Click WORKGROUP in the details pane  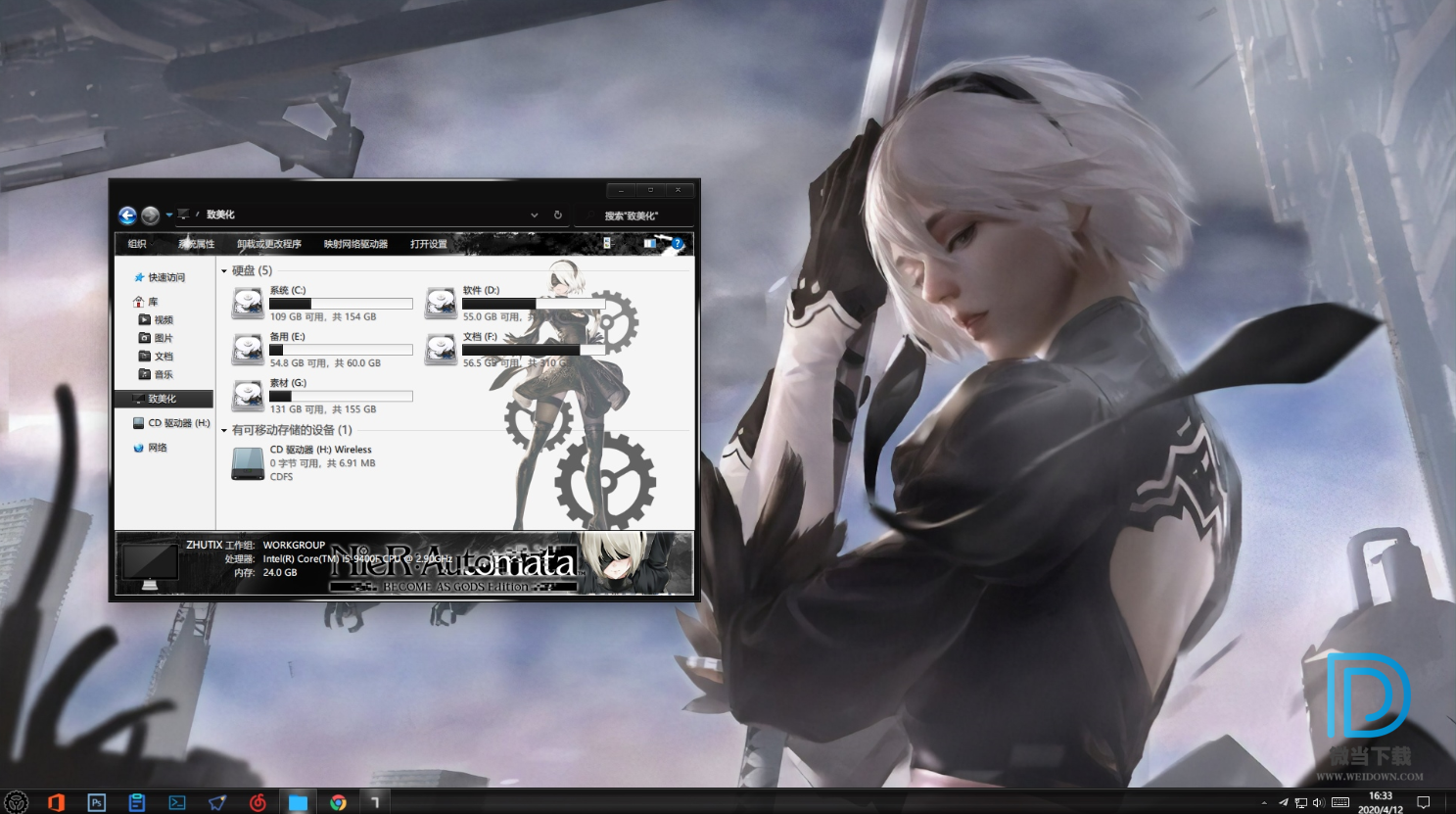[x=294, y=546]
